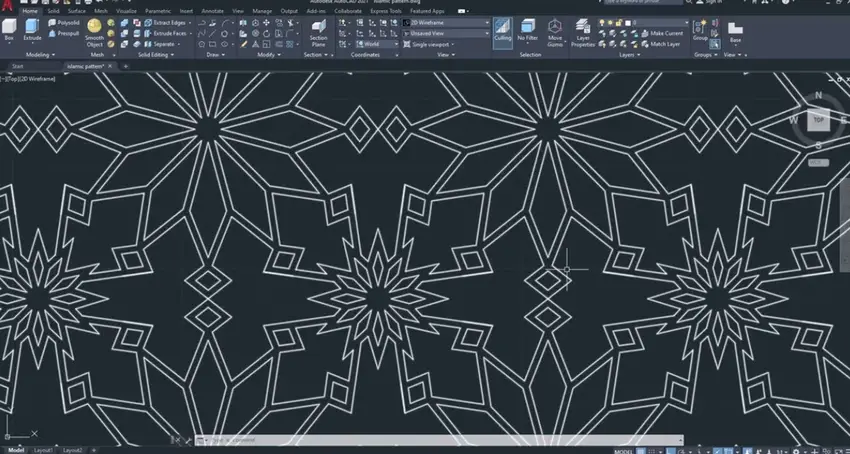Viewport: 850px width, 454px height.
Task: Click the Rectangle tool in Draw panel
Action: coord(212,44)
